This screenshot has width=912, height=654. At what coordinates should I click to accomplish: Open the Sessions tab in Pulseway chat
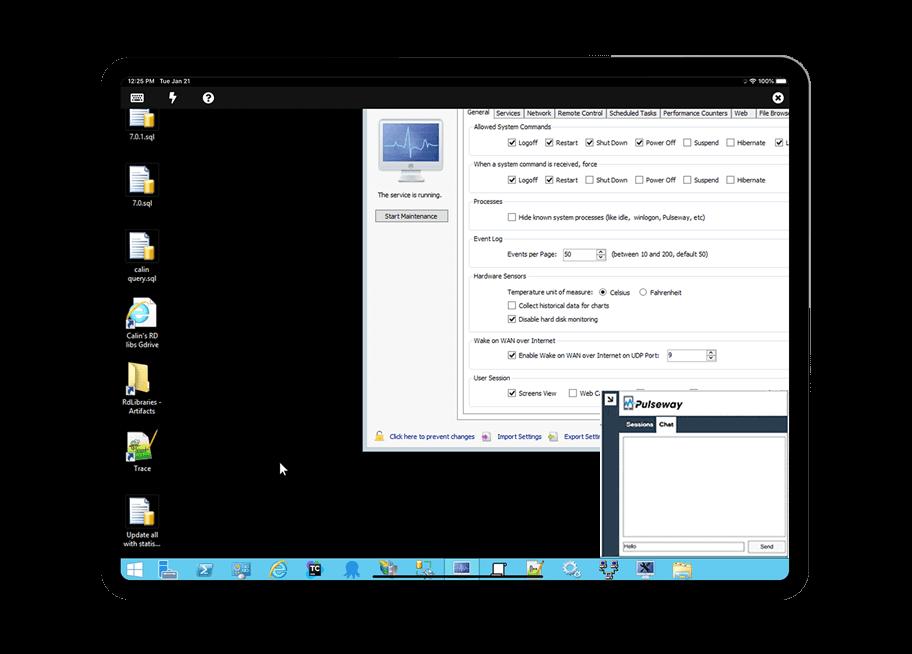(x=639, y=424)
